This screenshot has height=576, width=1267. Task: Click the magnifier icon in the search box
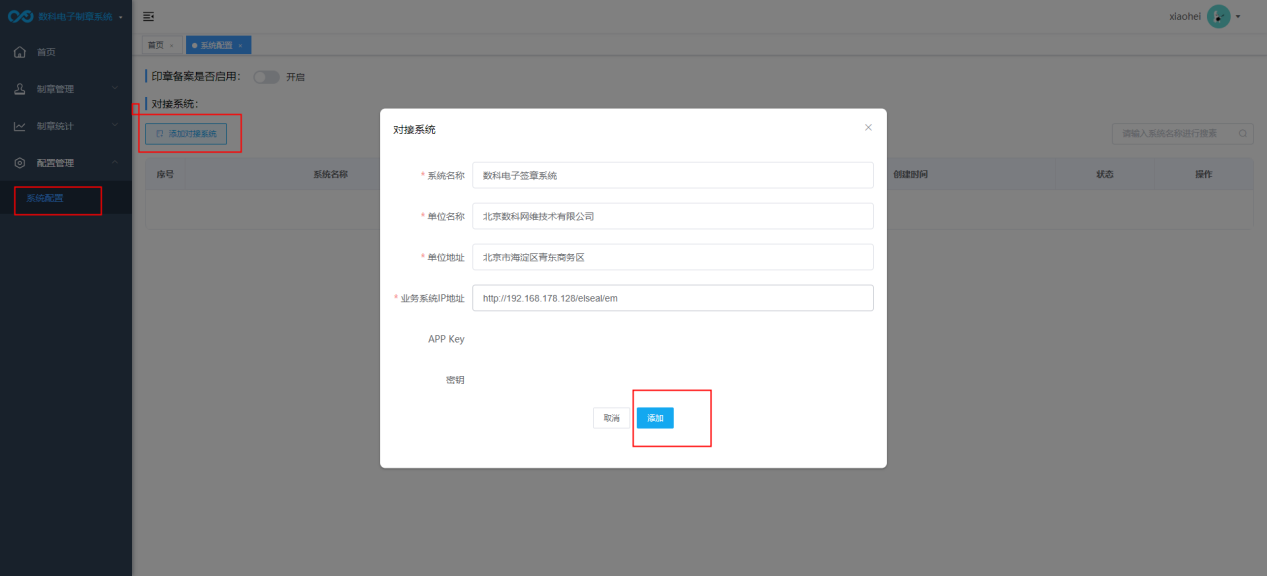point(1243,133)
